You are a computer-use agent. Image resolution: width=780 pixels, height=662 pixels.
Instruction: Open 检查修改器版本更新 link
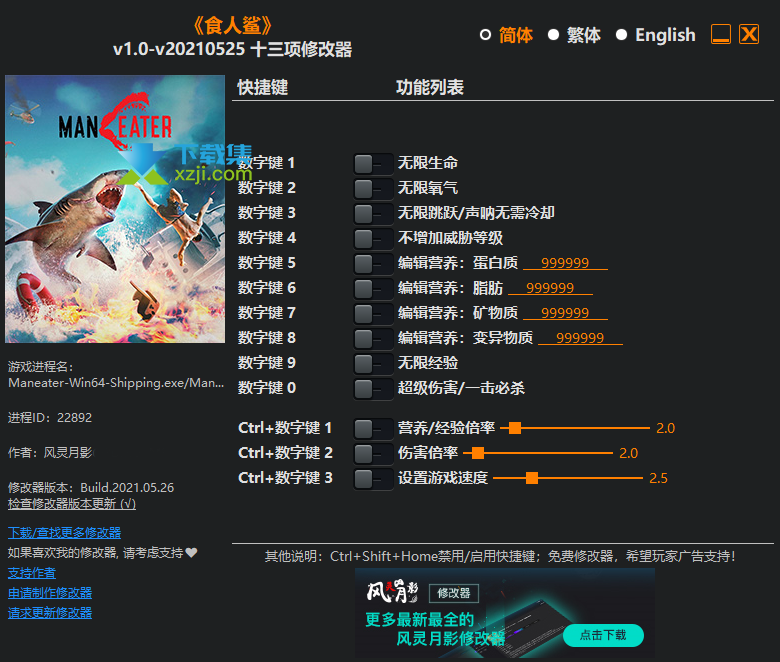tap(72, 503)
